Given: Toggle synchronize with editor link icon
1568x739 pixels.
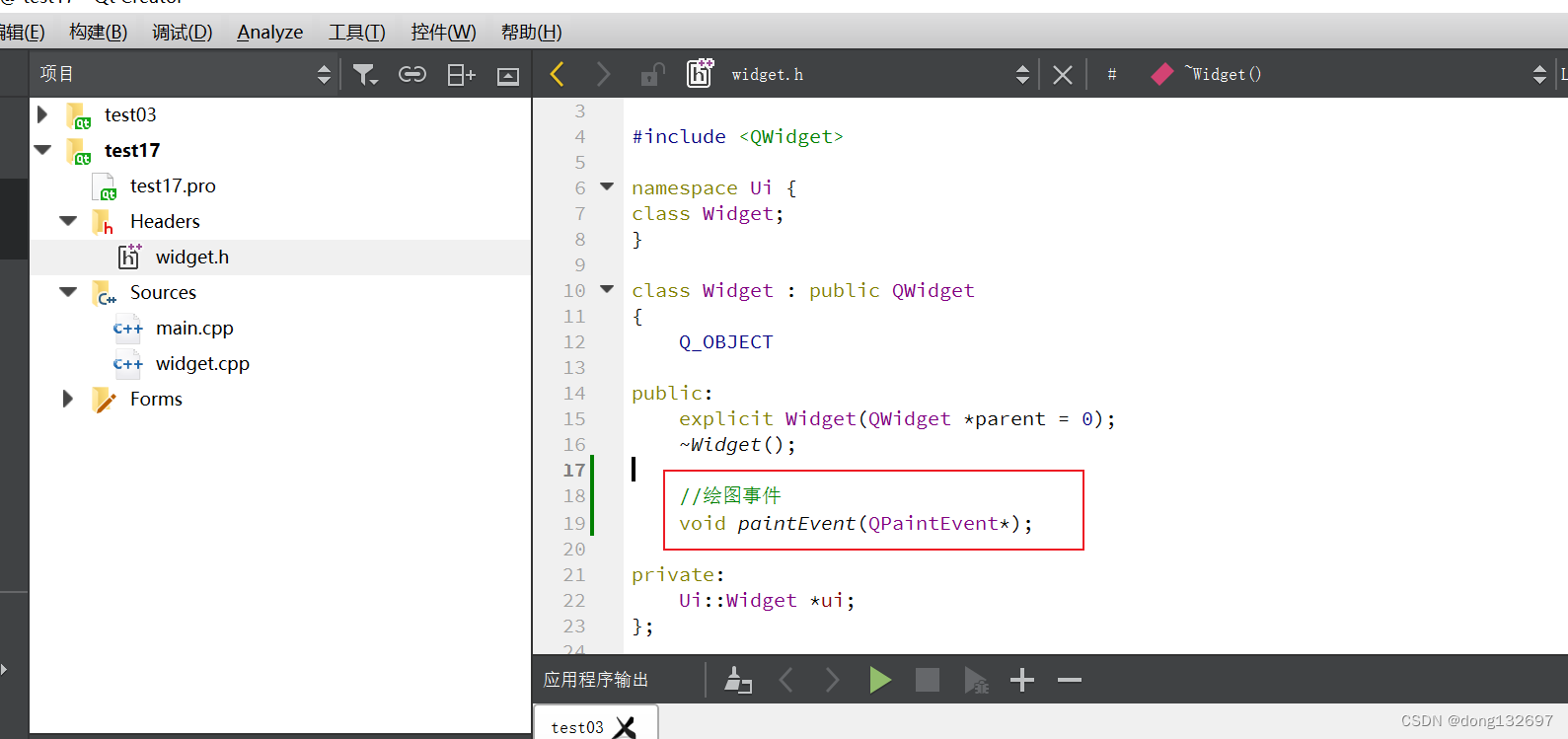Looking at the screenshot, I should (x=412, y=74).
